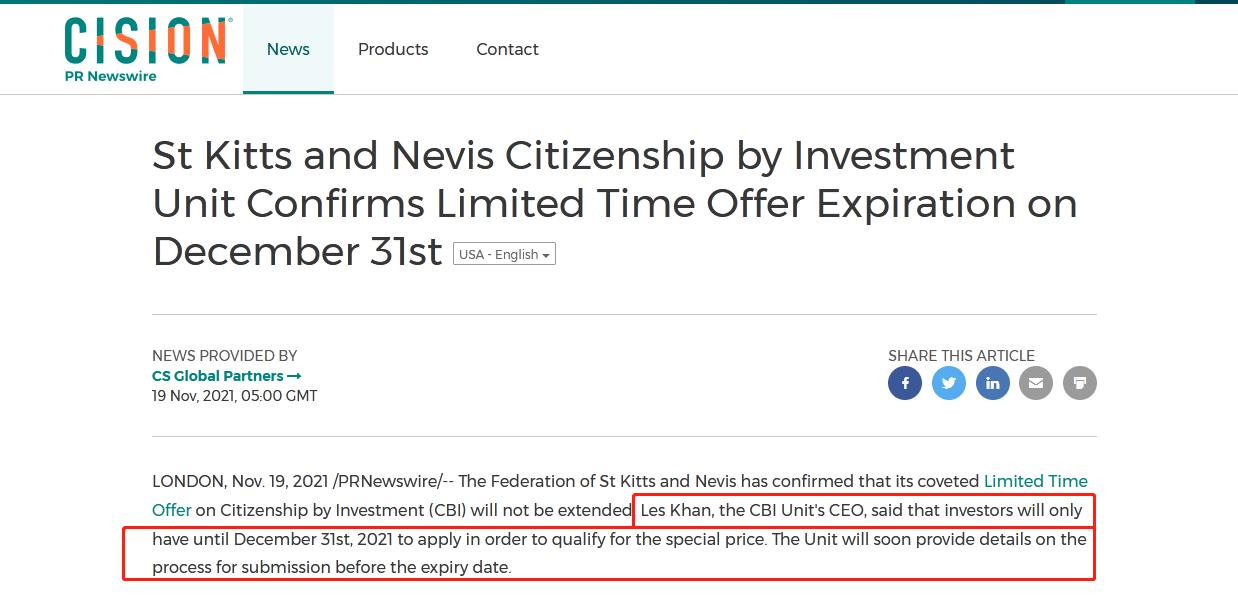
Task: Click the 'process for submission' closing line
Action: 331,567
